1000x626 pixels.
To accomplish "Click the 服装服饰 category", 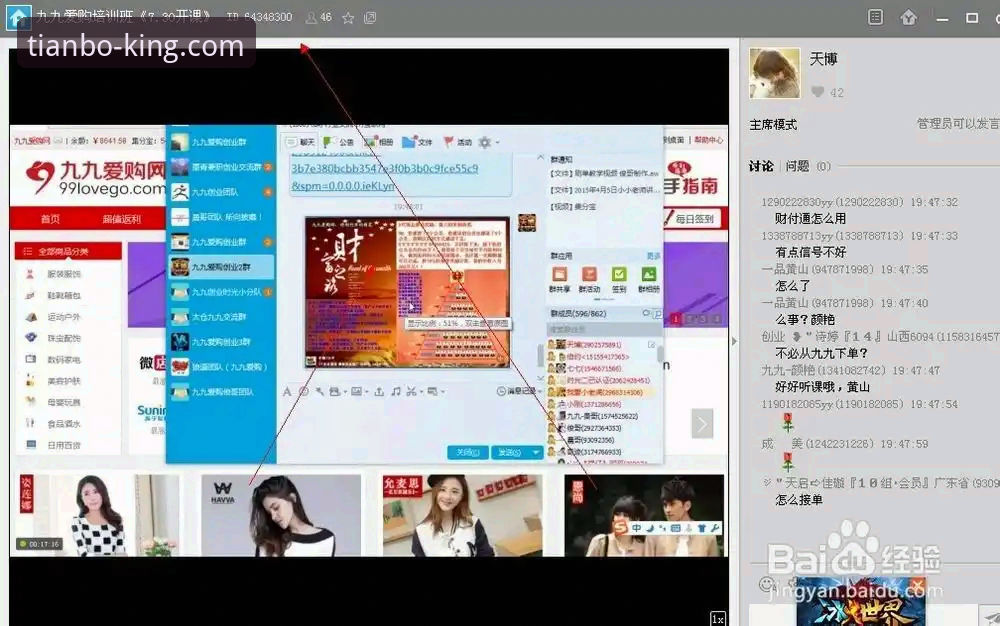I will pyautogui.click(x=64, y=274).
